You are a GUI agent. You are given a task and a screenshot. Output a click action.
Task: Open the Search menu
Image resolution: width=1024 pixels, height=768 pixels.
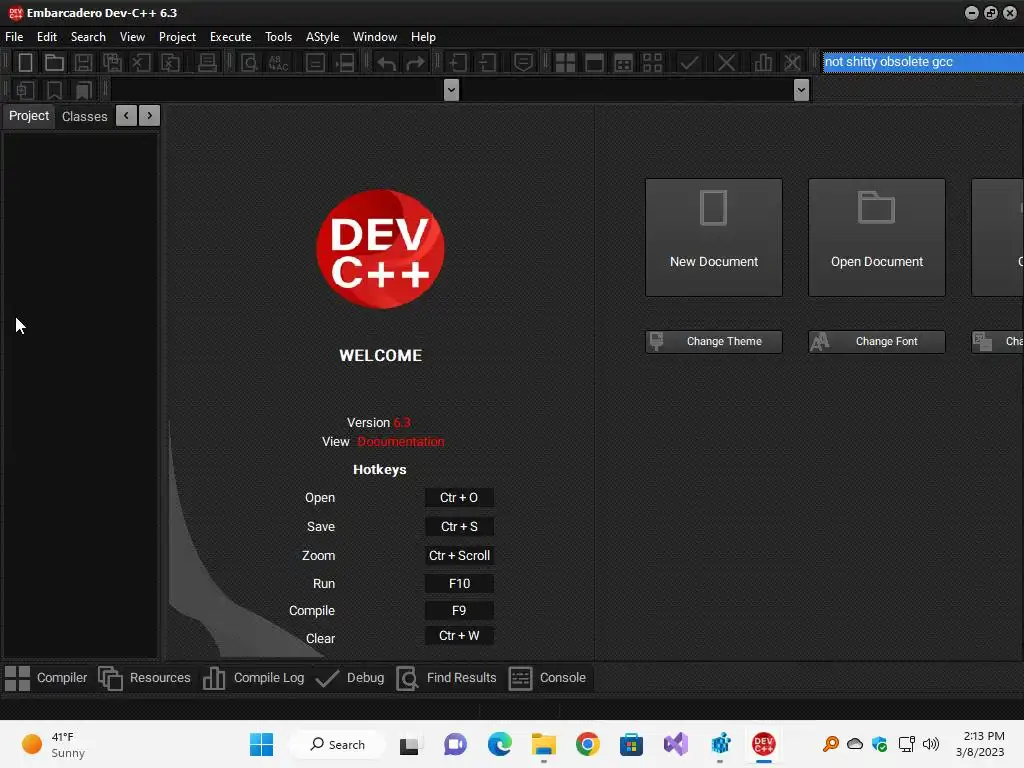88,37
